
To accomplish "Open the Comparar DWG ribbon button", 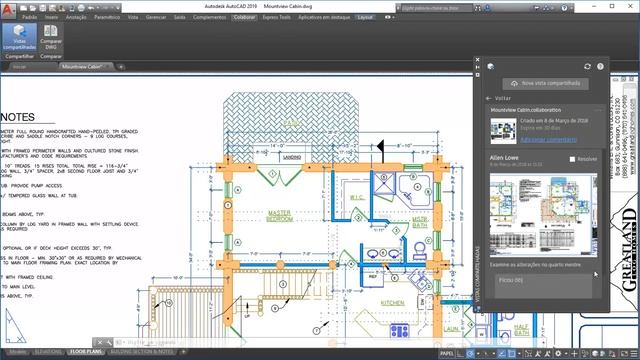I will 51,37.
